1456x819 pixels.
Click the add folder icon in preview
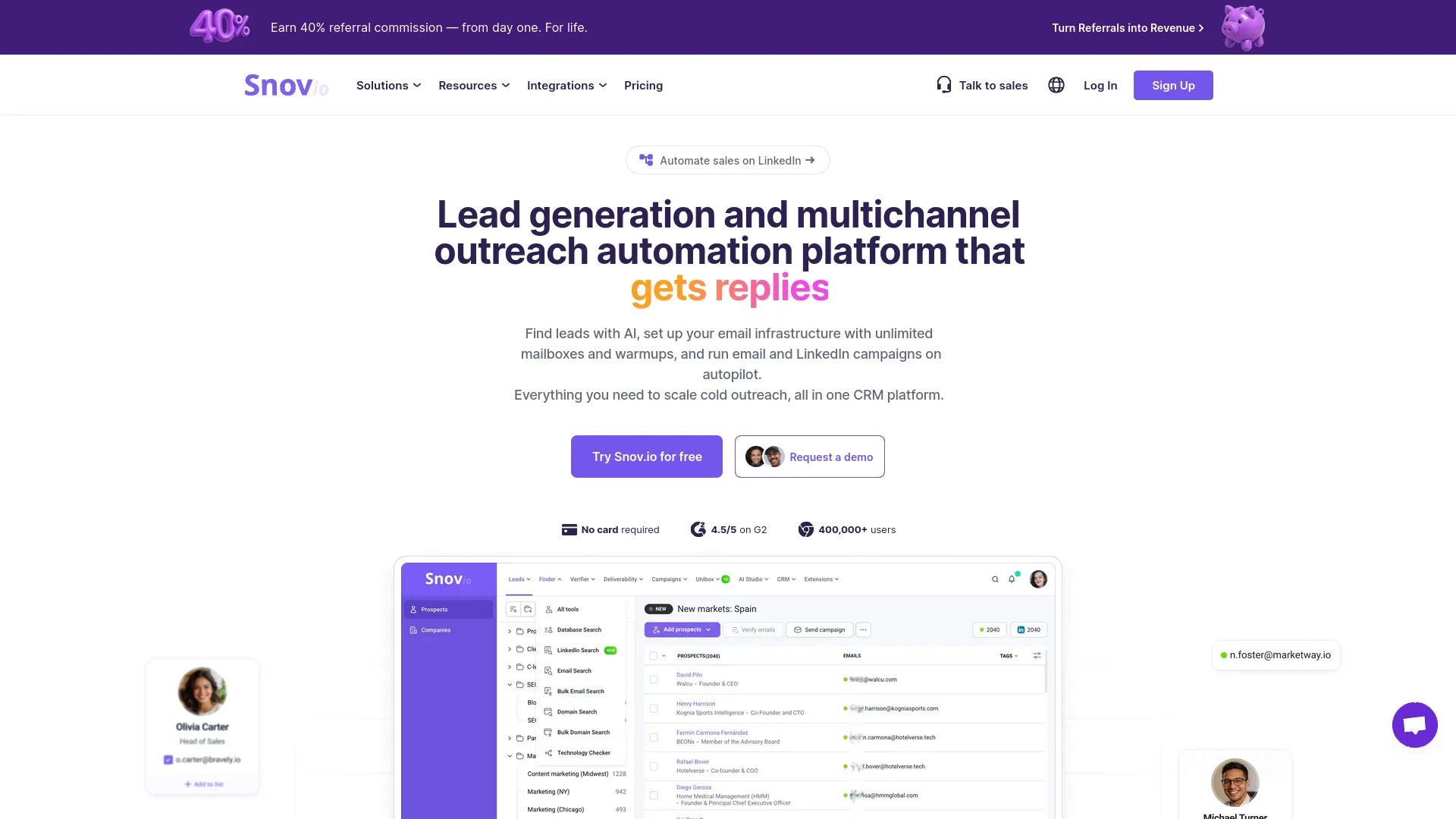(x=529, y=609)
